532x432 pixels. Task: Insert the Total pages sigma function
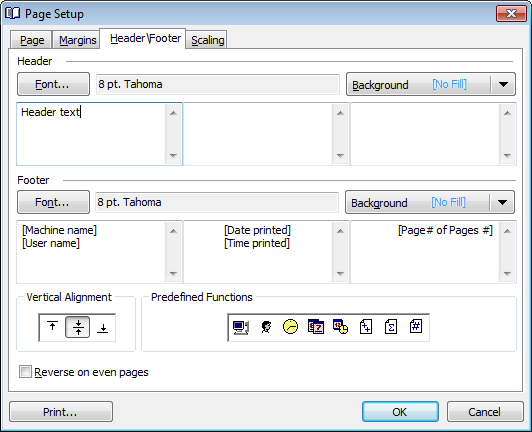[x=391, y=327]
